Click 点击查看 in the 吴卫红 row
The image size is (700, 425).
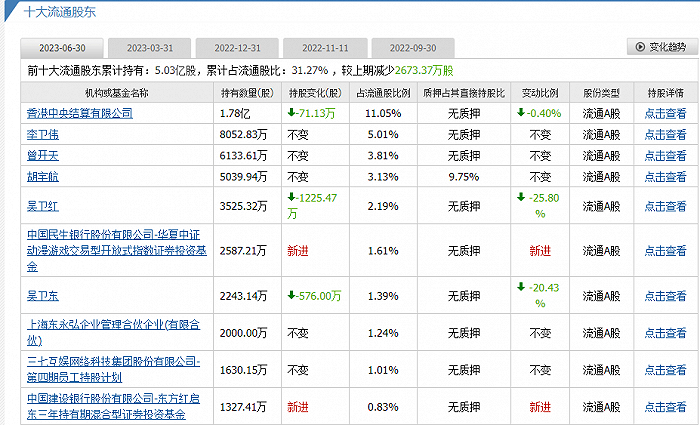click(665, 206)
